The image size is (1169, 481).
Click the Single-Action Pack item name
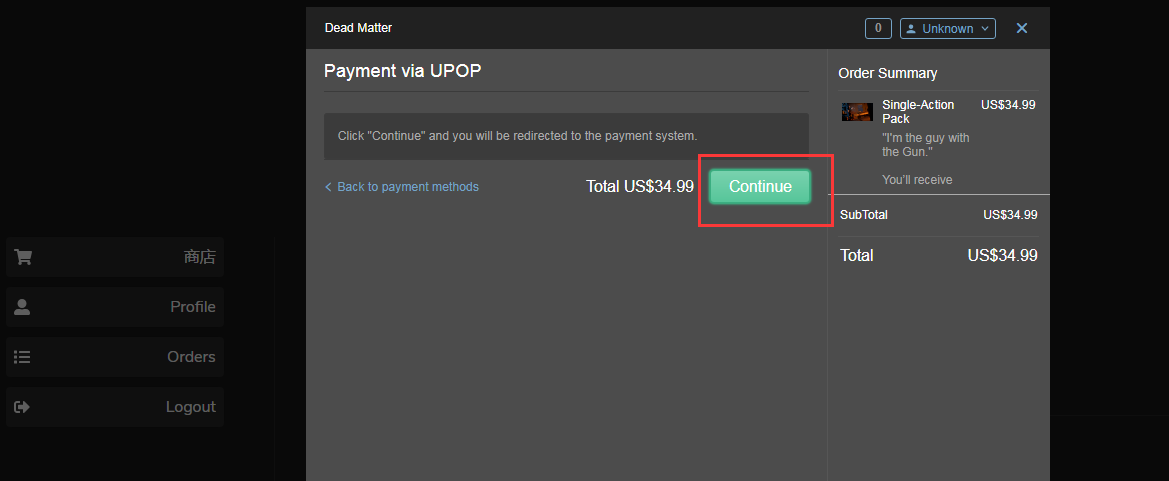tap(918, 112)
